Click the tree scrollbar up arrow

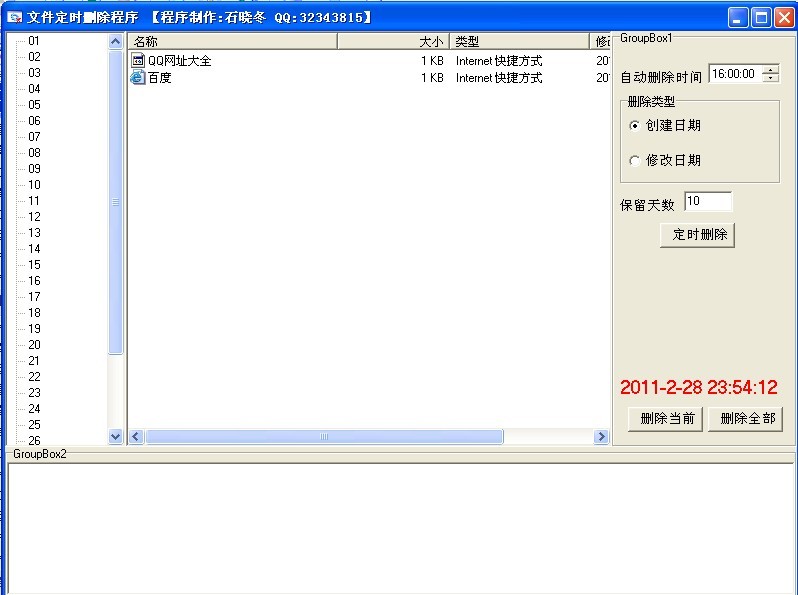pos(116,41)
